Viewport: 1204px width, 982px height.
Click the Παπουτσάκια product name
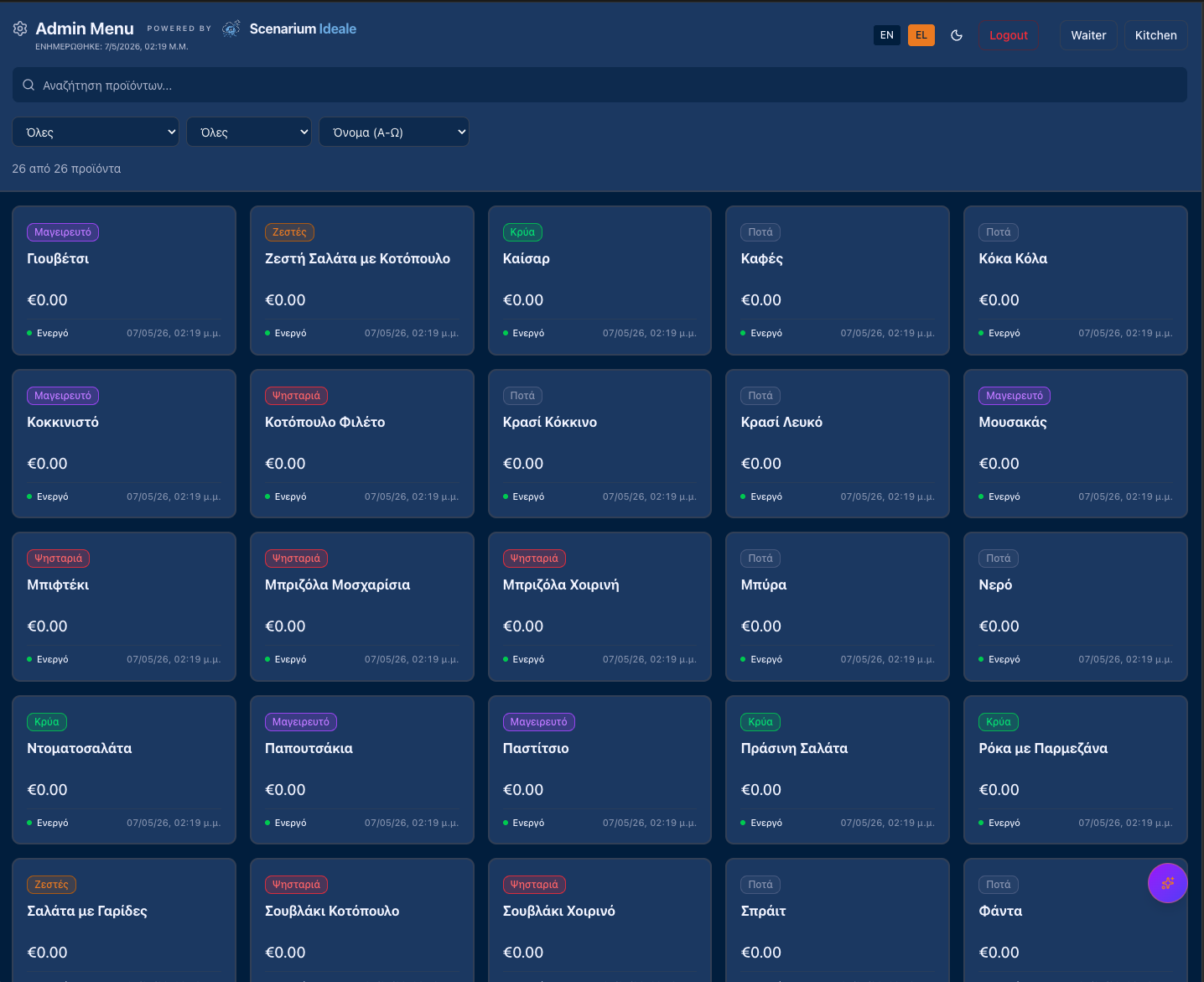309,748
